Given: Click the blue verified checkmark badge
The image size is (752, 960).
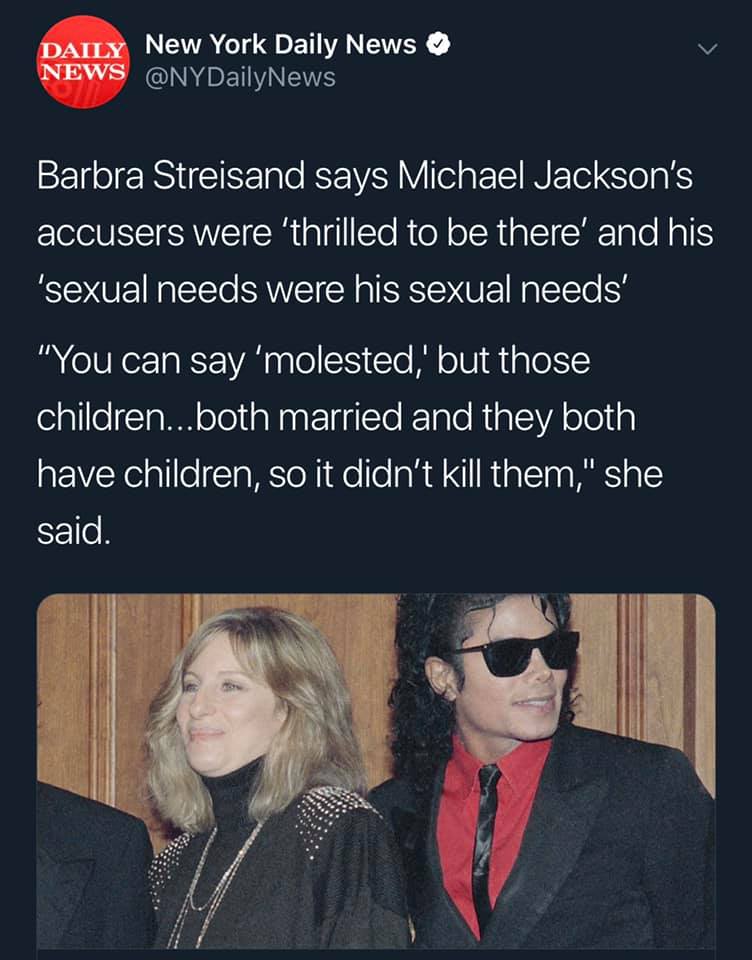Looking at the screenshot, I should pos(438,45).
